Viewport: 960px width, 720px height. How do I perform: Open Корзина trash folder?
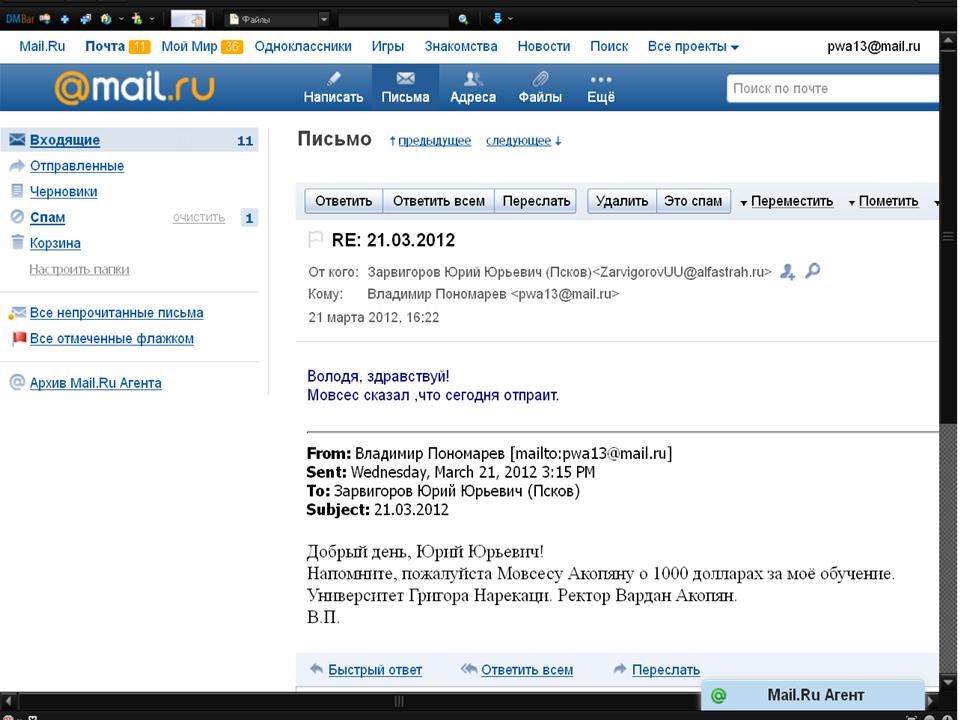point(55,243)
